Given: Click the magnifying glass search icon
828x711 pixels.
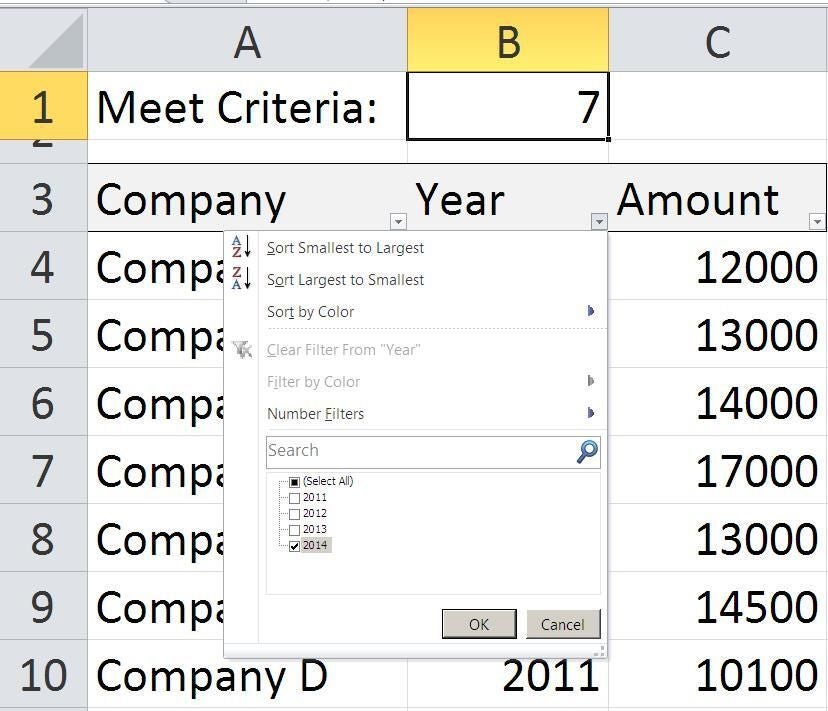Looking at the screenshot, I should pyautogui.click(x=588, y=452).
